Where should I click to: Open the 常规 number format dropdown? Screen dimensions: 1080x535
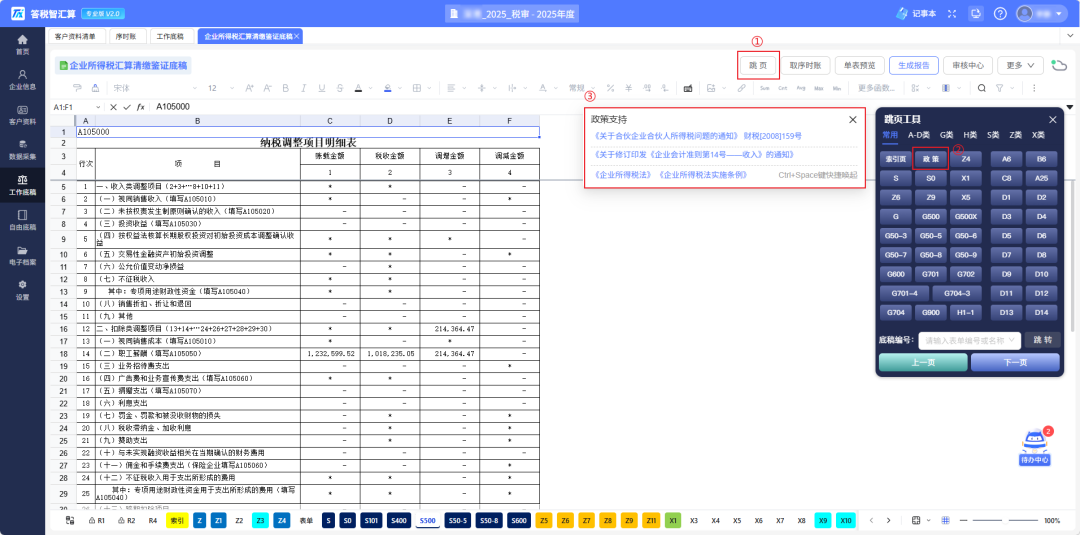(x=582, y=88)
